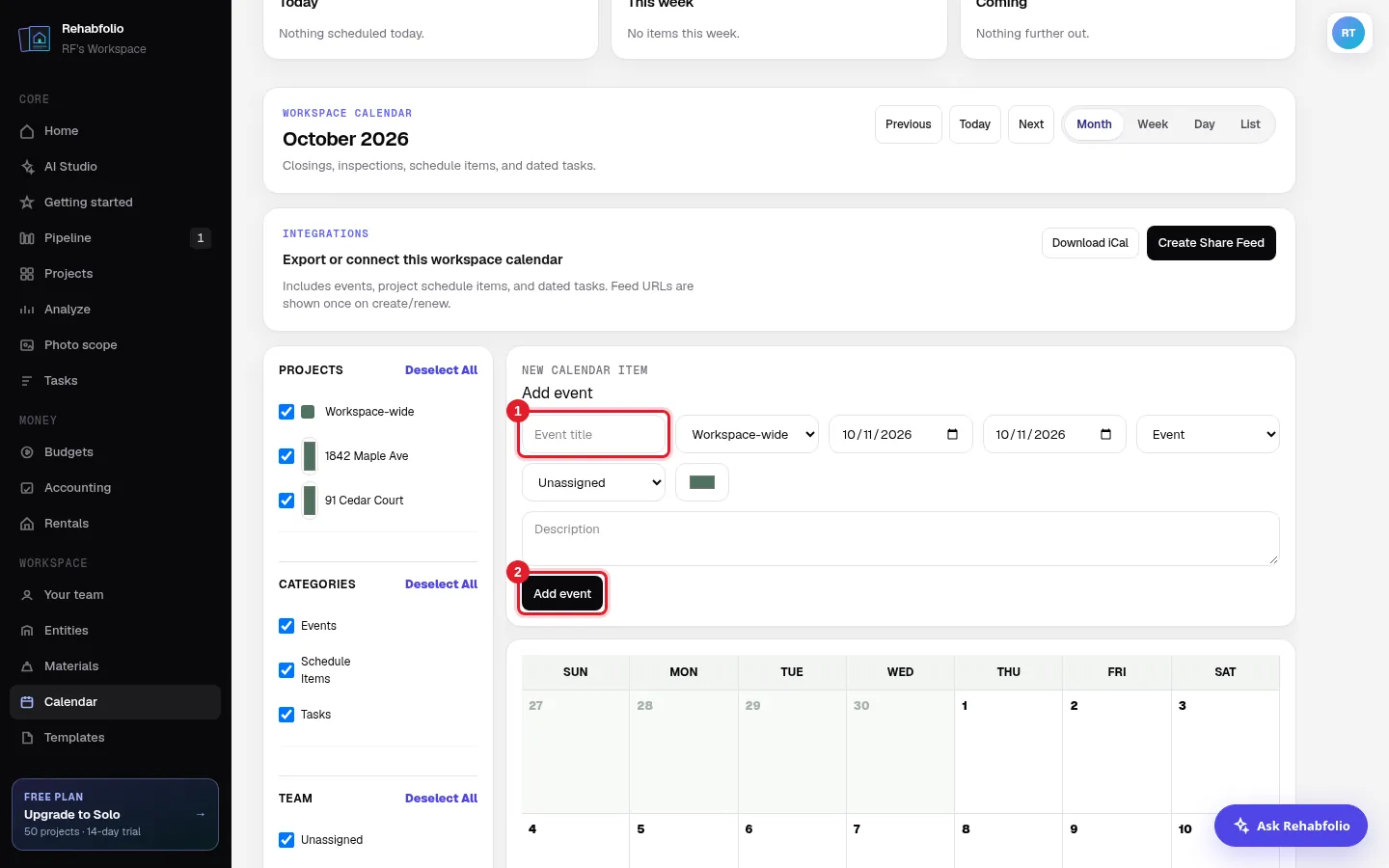Switch calendar to Month view
This screenshot has width=1389, height=868.
(1094, 124)
